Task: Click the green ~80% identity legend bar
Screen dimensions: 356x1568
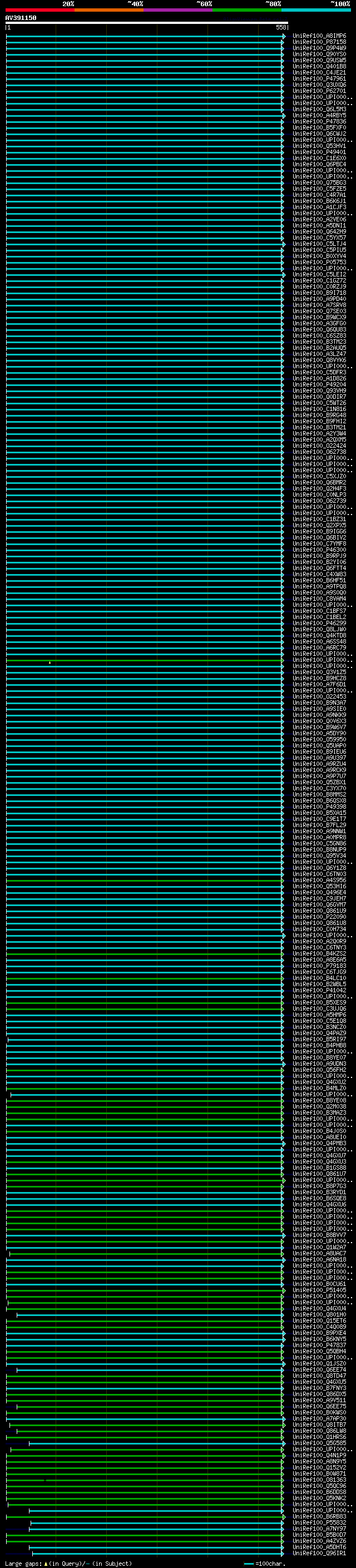Action: 247,10
